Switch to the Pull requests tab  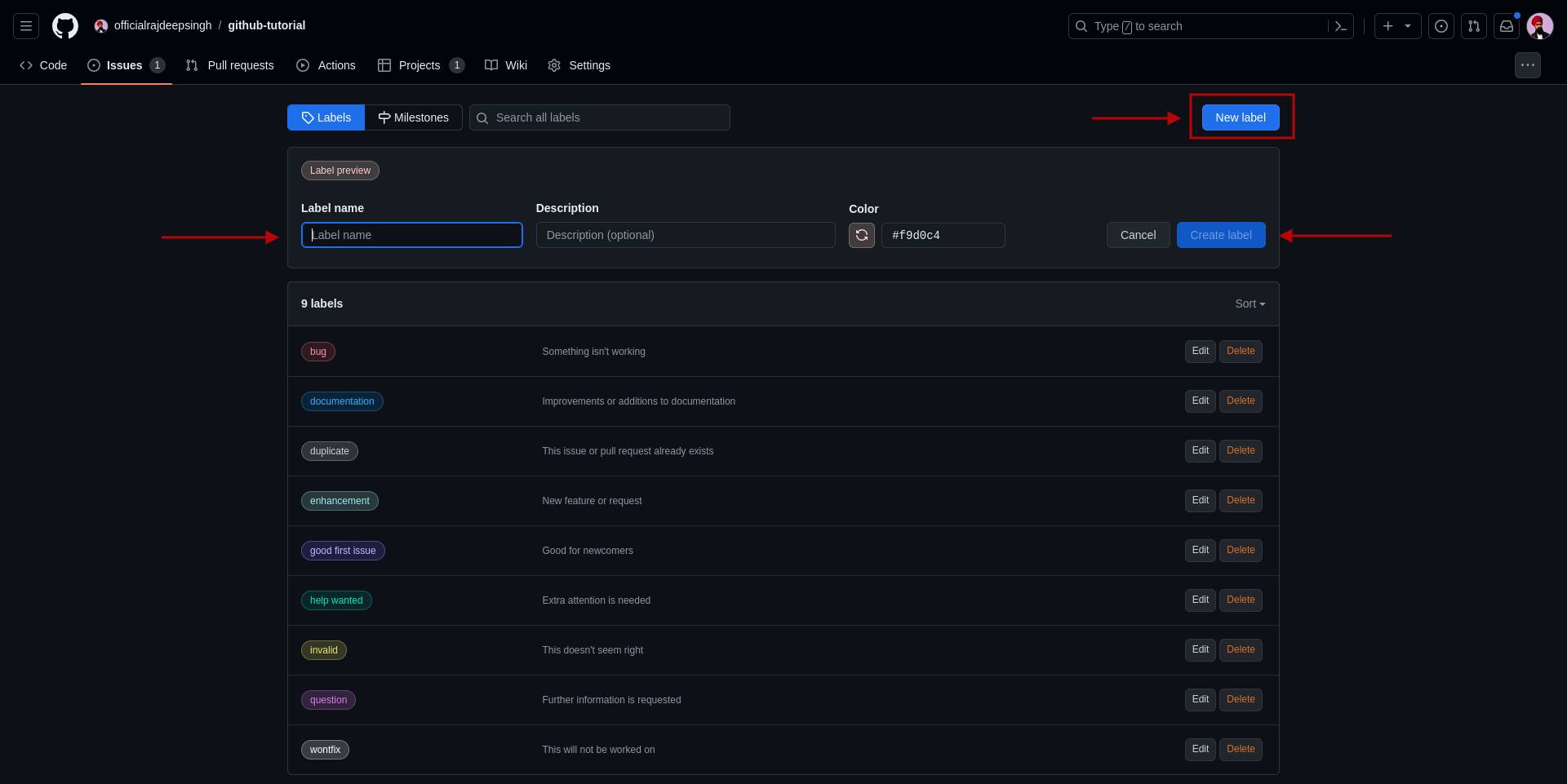point(230,65)
